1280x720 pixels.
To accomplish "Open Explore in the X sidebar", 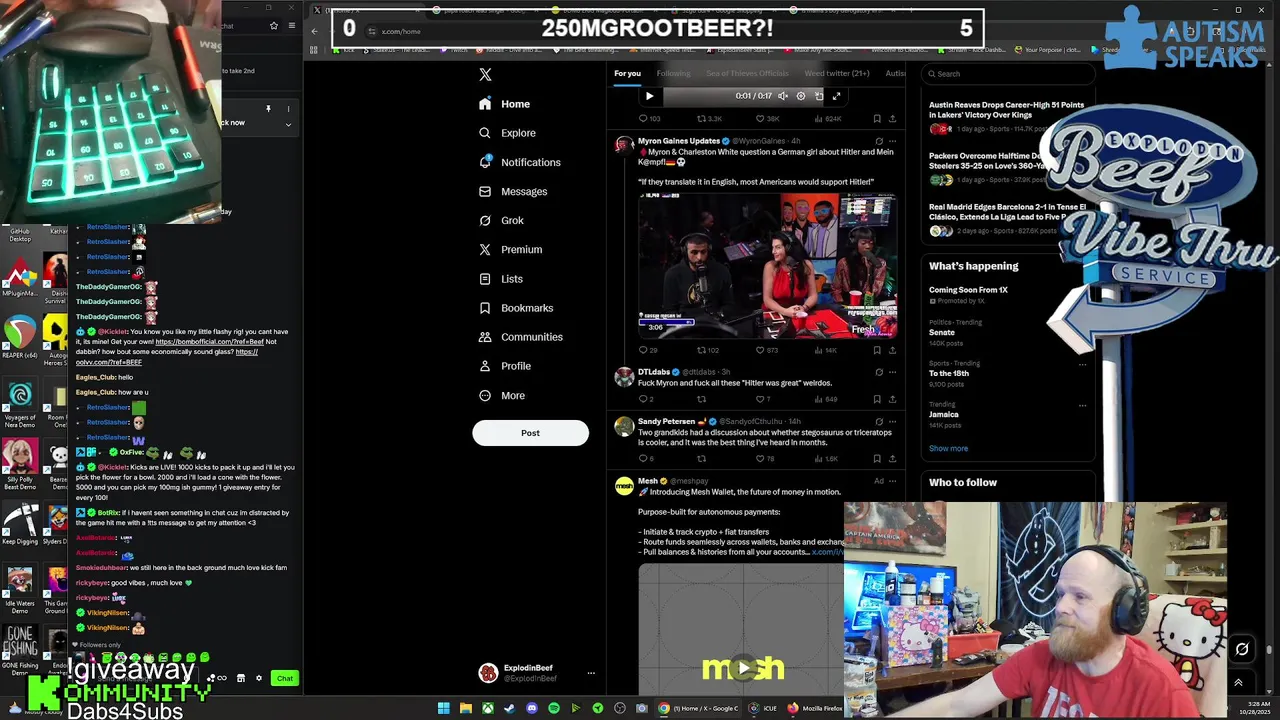I will 507,133.
